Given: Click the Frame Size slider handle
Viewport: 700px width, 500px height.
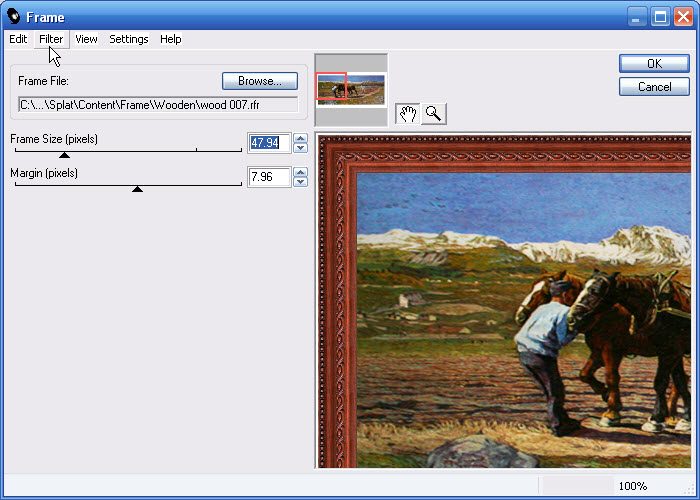Looking at the screenshot, I should 64,155.
